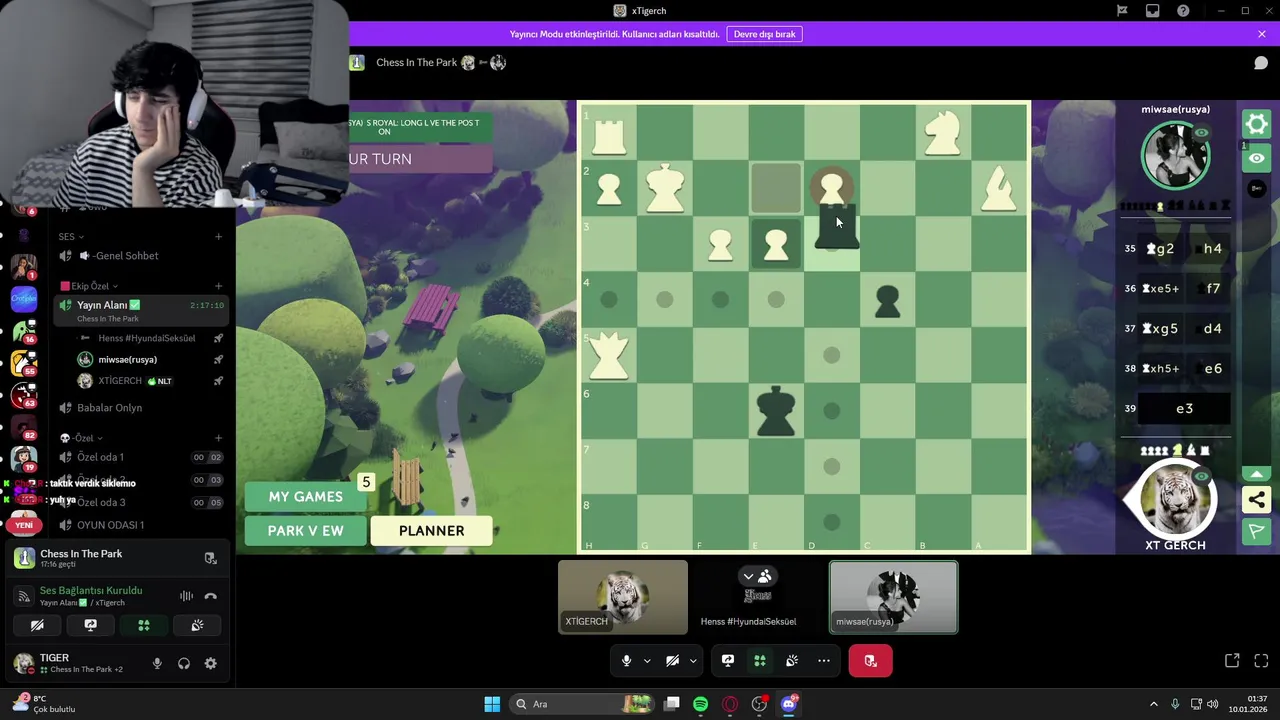Open microphone options dropdown arrow

647,660
